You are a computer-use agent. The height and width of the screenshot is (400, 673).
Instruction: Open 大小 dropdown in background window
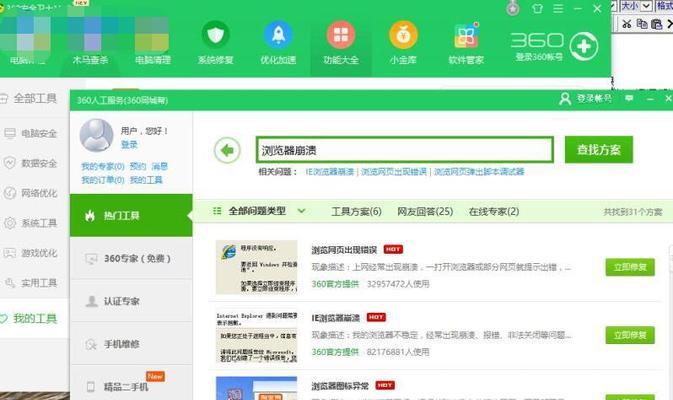point(636,6)
